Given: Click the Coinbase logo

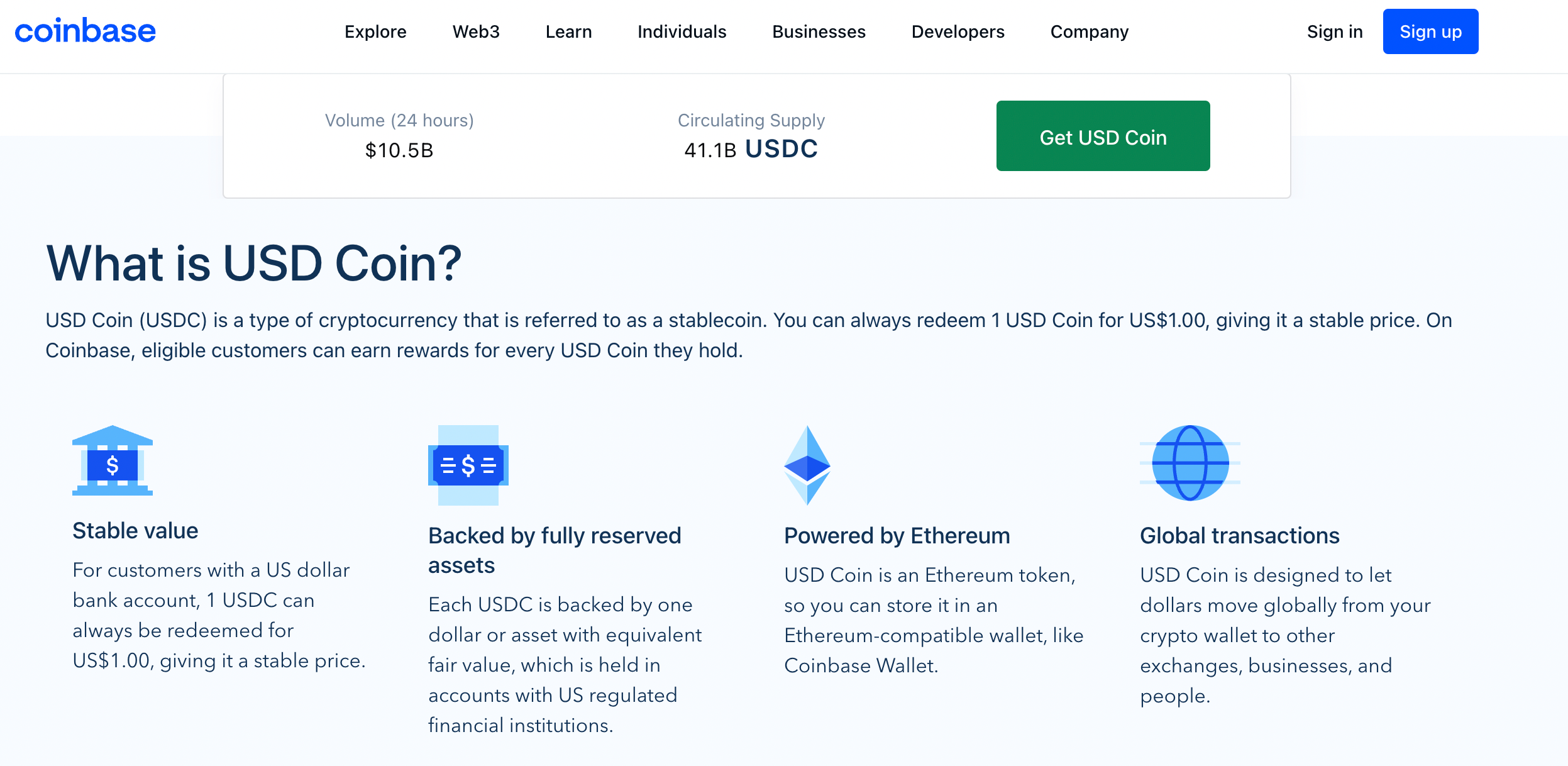Looking at the screenshot, I should 86,31.
